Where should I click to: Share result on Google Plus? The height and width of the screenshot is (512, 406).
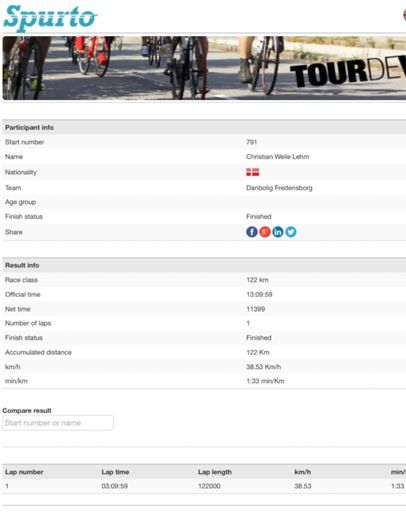[265, 232]
